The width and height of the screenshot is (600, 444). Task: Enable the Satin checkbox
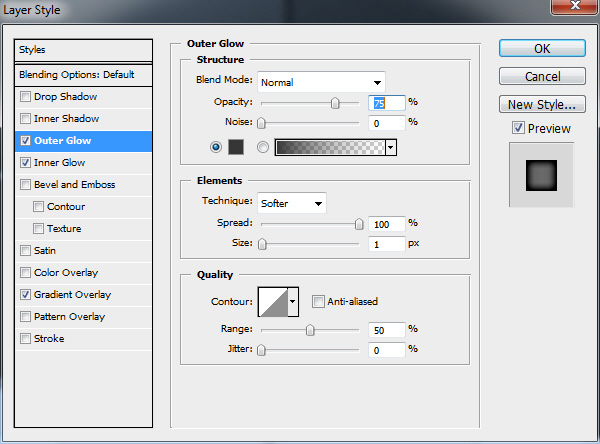click(x=25, y=251)
